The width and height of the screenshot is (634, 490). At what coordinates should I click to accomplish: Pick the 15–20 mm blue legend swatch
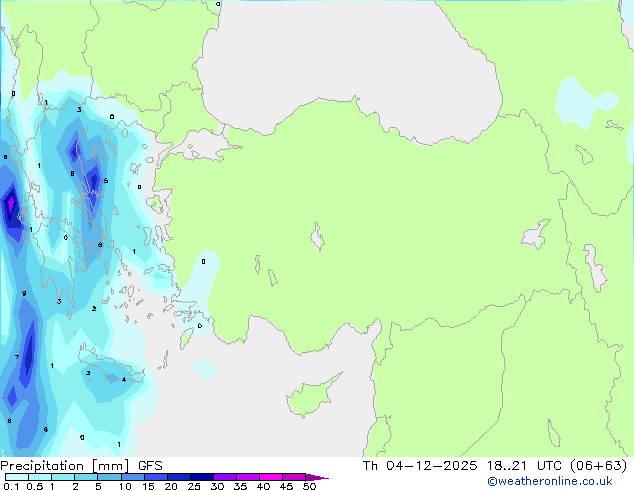[x=155, y=477]
